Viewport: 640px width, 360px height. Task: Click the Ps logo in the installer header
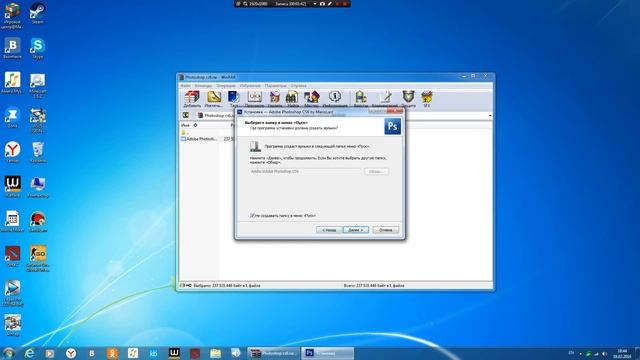(x=392, y=126)
